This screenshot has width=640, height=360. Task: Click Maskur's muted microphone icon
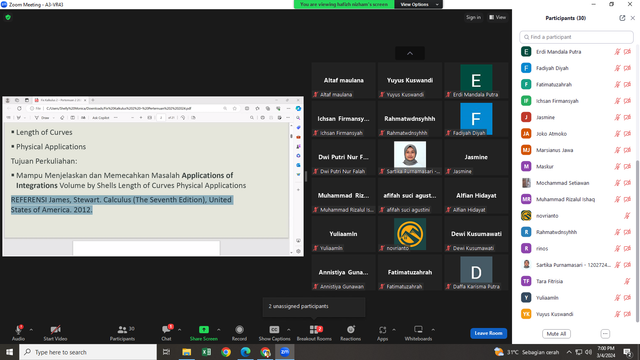click(x=618, y=167)
